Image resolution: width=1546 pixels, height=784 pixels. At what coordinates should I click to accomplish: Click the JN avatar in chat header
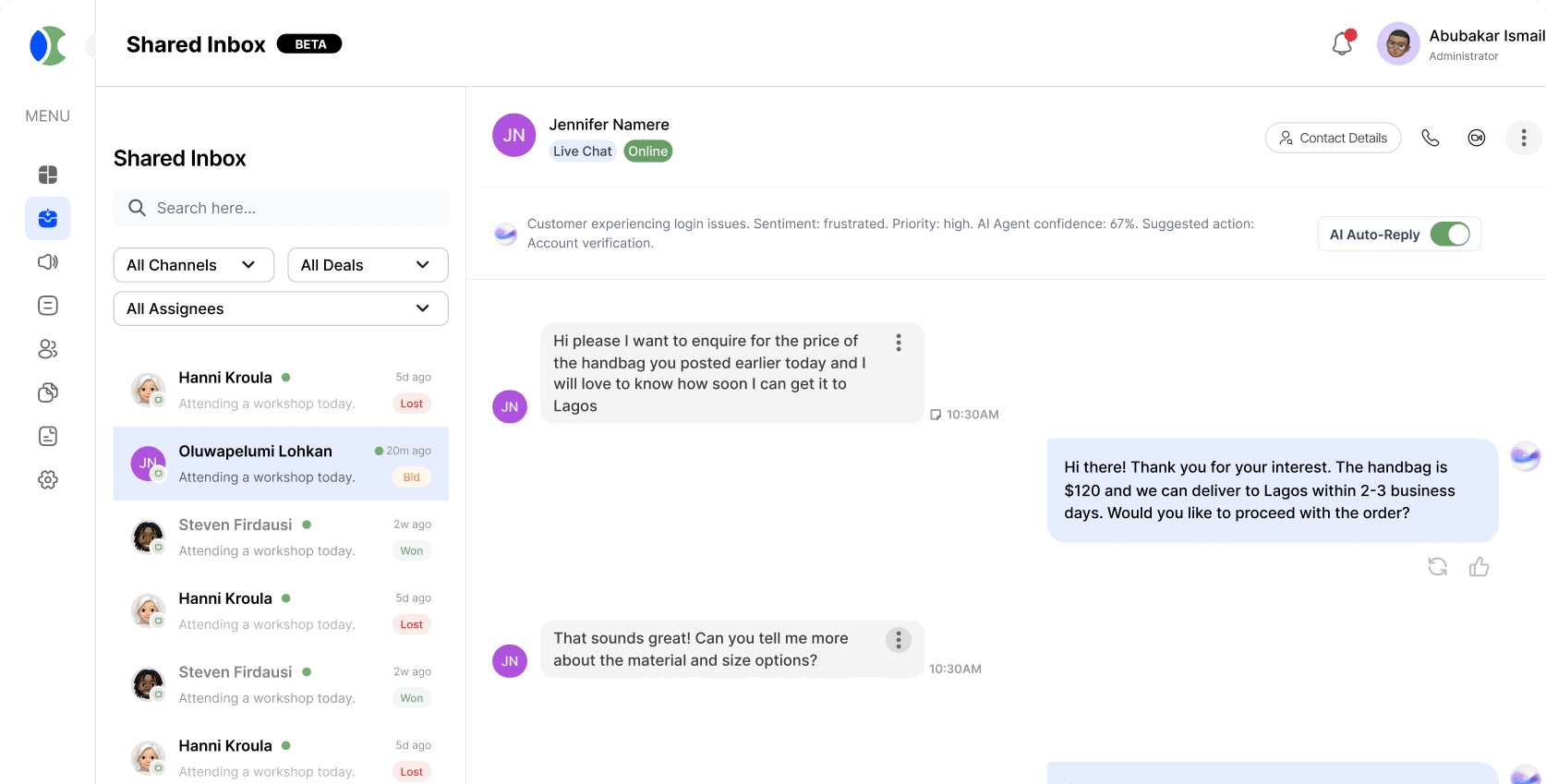514,136
